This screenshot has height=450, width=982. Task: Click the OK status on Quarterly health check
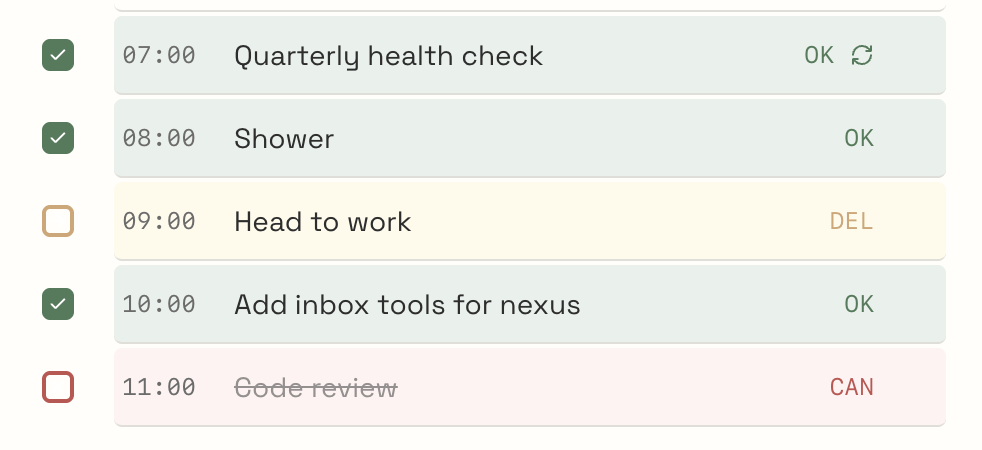coord(819,56)
